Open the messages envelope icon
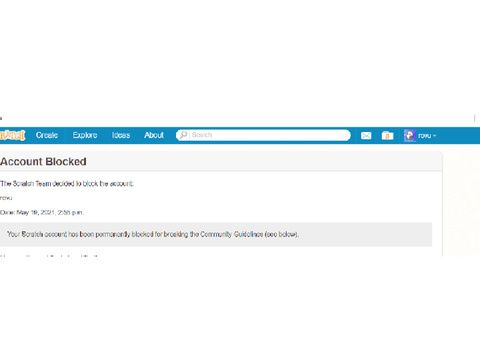The width and height of the screenshot is (480, 360). tap(366, 136)
